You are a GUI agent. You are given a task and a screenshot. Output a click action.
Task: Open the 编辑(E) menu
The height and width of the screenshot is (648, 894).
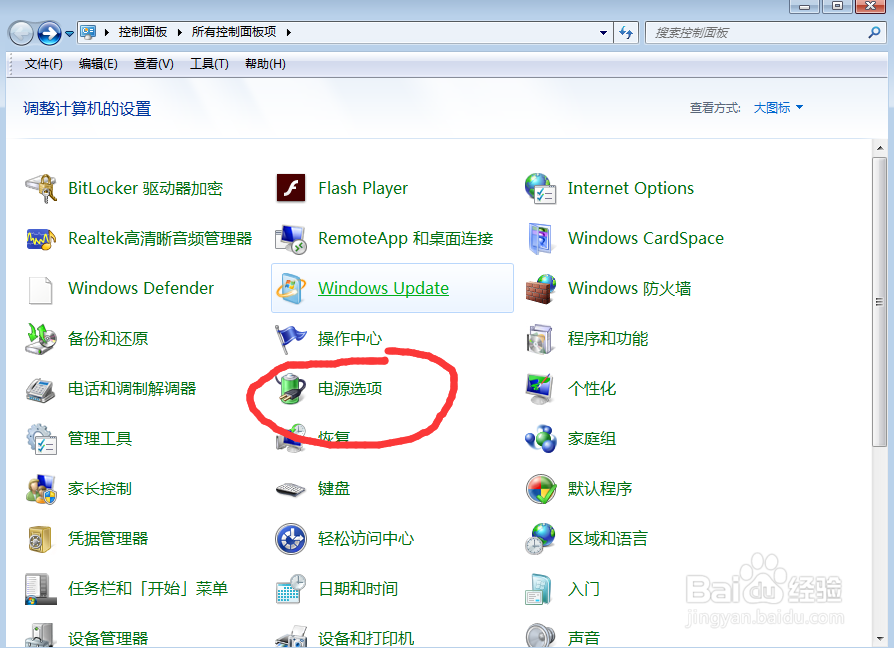tap(98, 64)
